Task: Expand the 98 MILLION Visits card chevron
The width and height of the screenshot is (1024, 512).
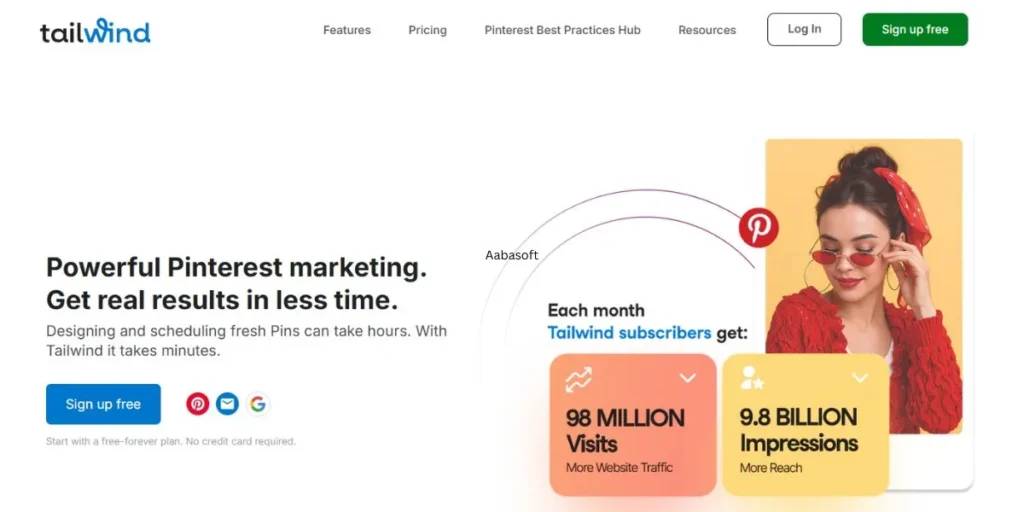Action: [688, 377]
